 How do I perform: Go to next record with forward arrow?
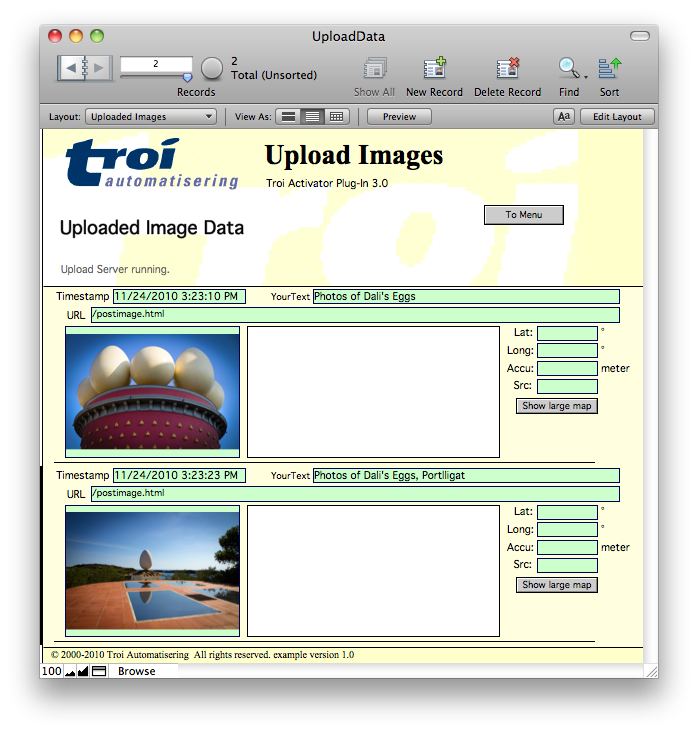click(99, 68)
